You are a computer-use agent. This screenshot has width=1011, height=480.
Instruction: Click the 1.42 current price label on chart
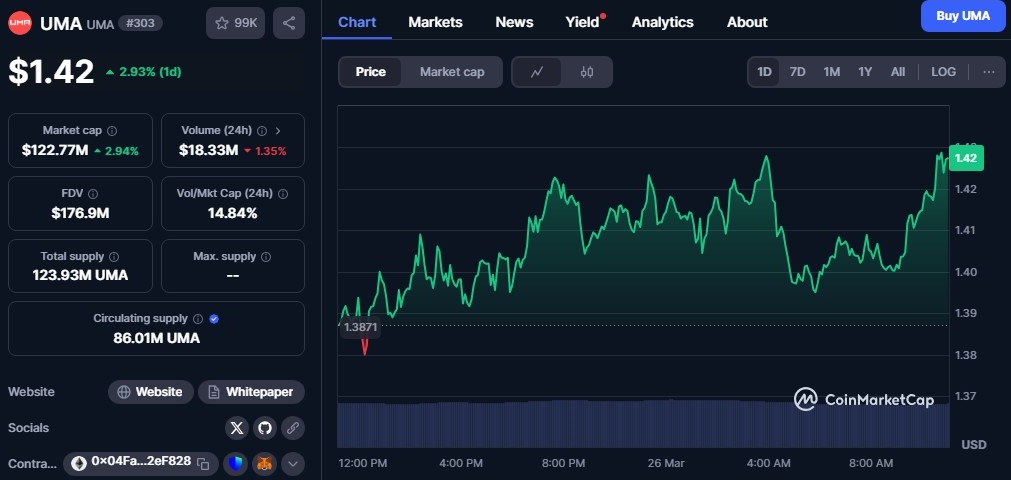pos(966,158)
